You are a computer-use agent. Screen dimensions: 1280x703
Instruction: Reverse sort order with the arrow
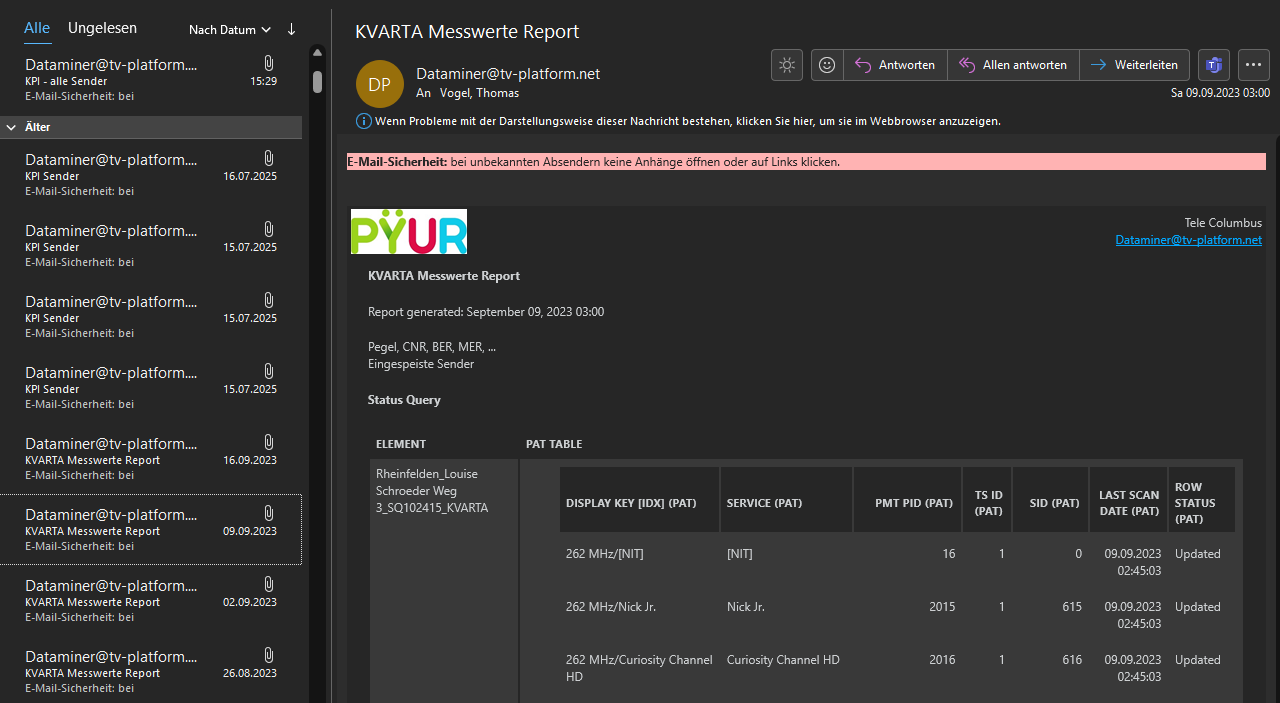[x=291, y=29]
